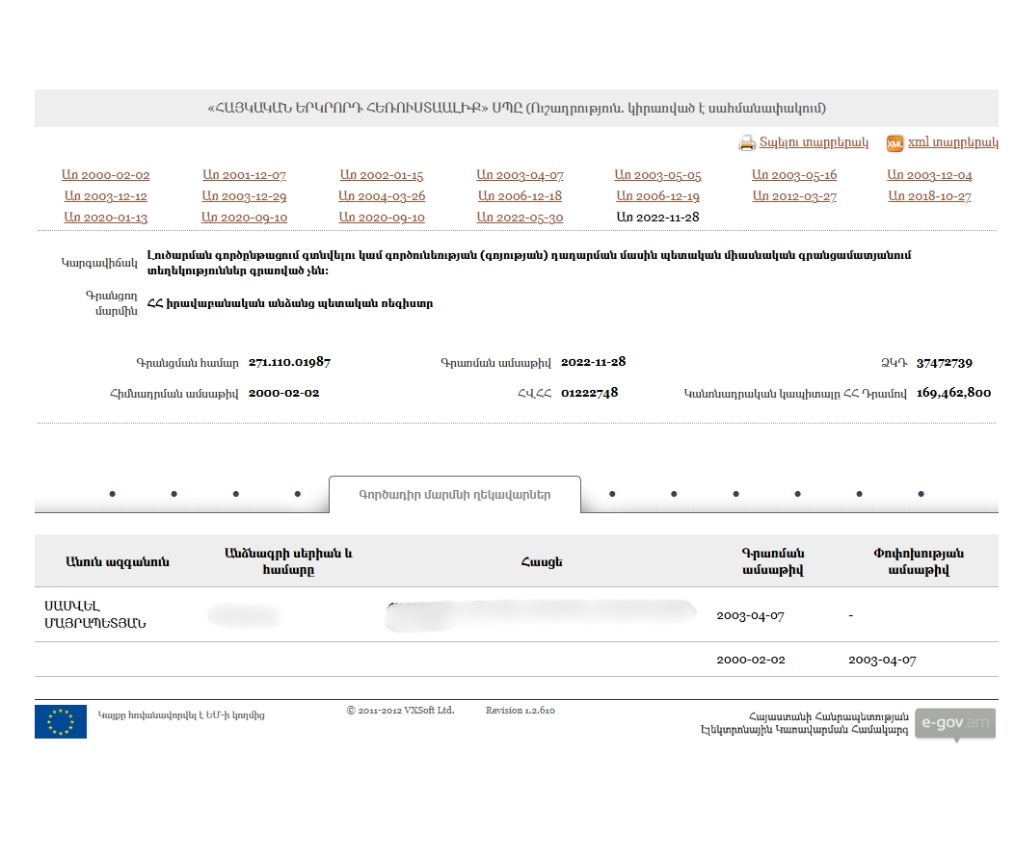
Task: Click the orange XML file icon
Action: [x=895, y=144]
